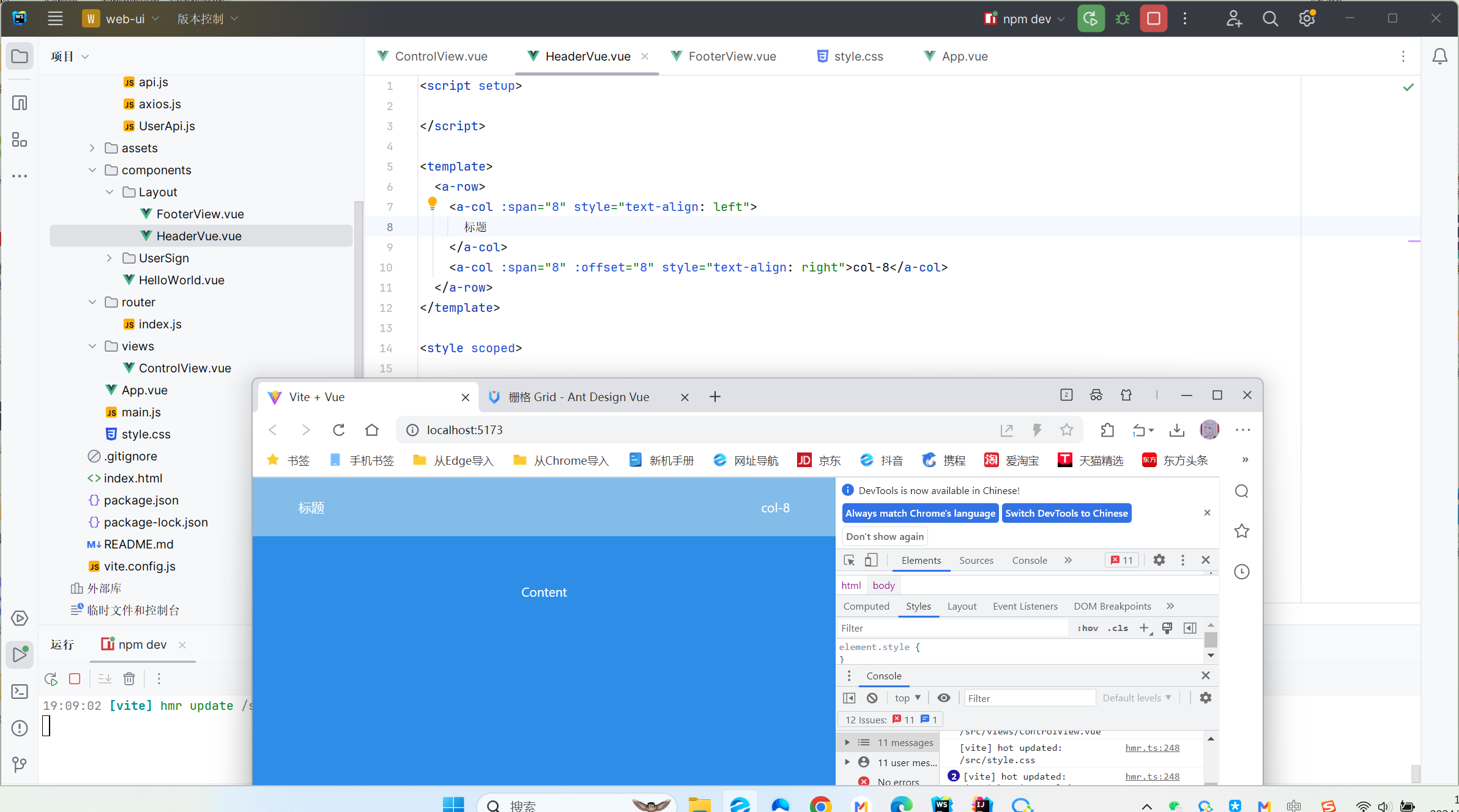Collapse the views folder
1459x812 pixels.
click(x=92, y=346)
